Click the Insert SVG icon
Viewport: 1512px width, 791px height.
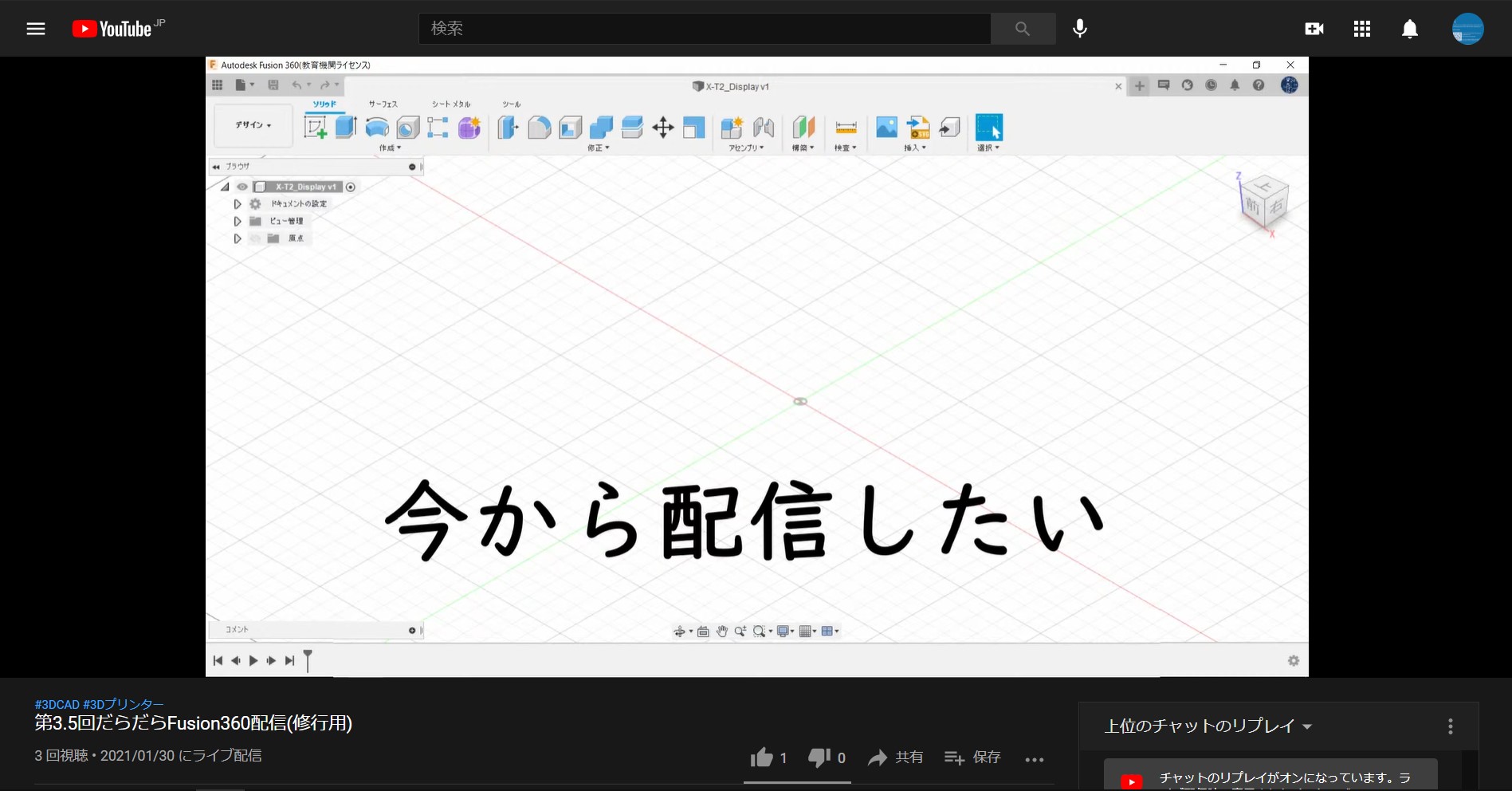918,128
